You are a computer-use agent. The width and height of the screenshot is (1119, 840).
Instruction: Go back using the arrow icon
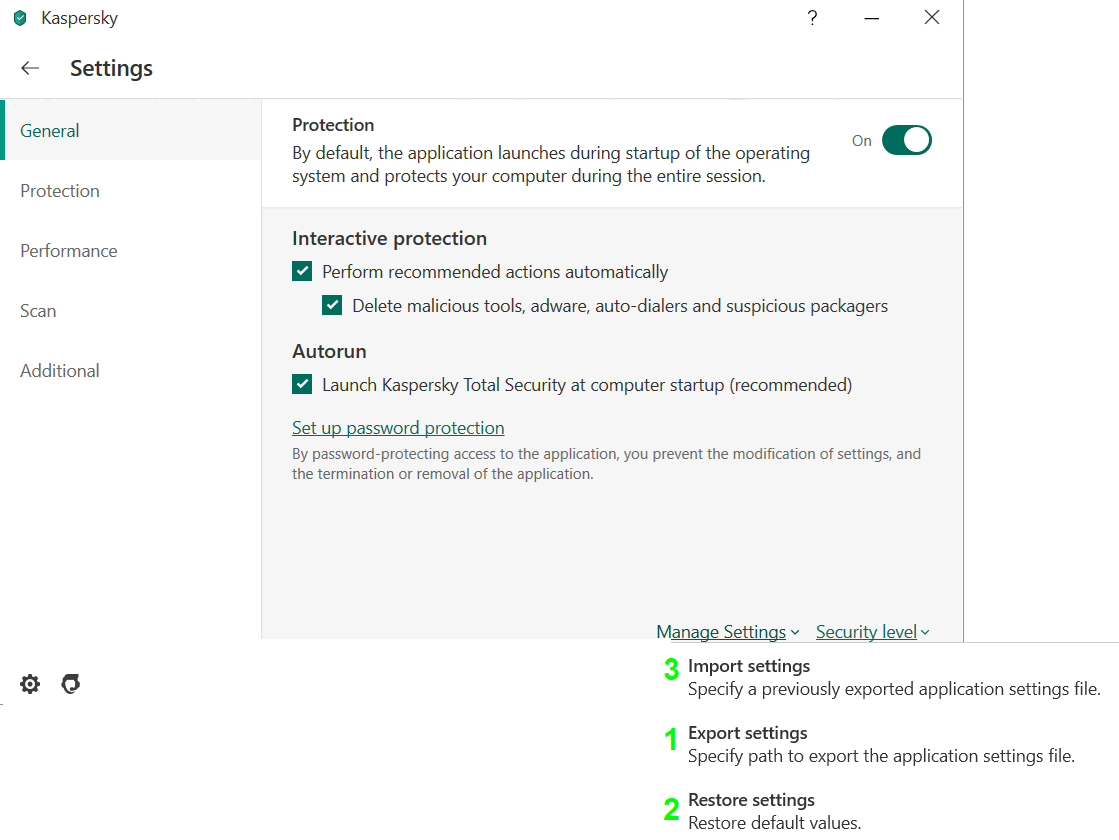(x=30, y=68)
